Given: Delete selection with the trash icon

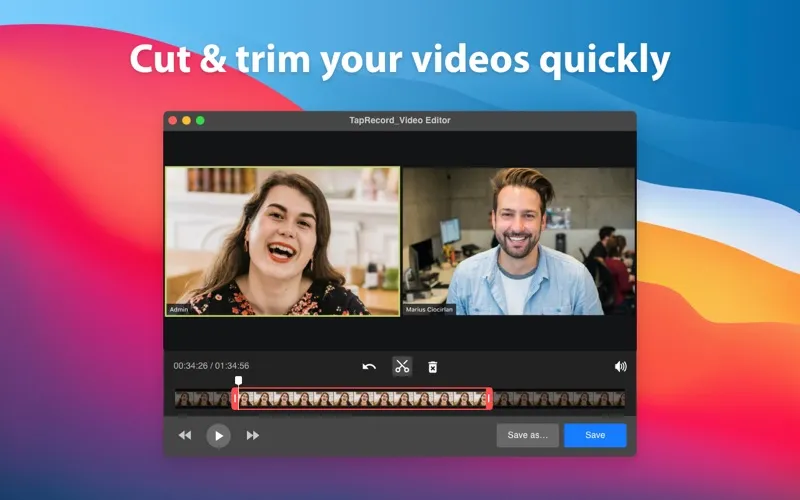Looking at the screenshot, I should tap(433, 367).
